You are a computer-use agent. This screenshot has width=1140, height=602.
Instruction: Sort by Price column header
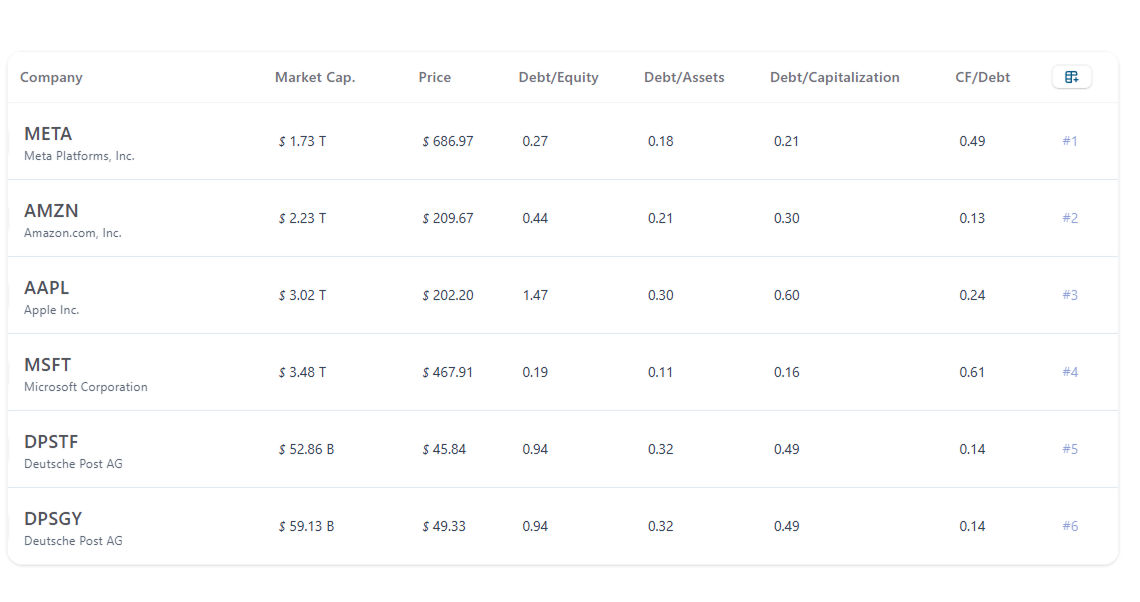434,77
